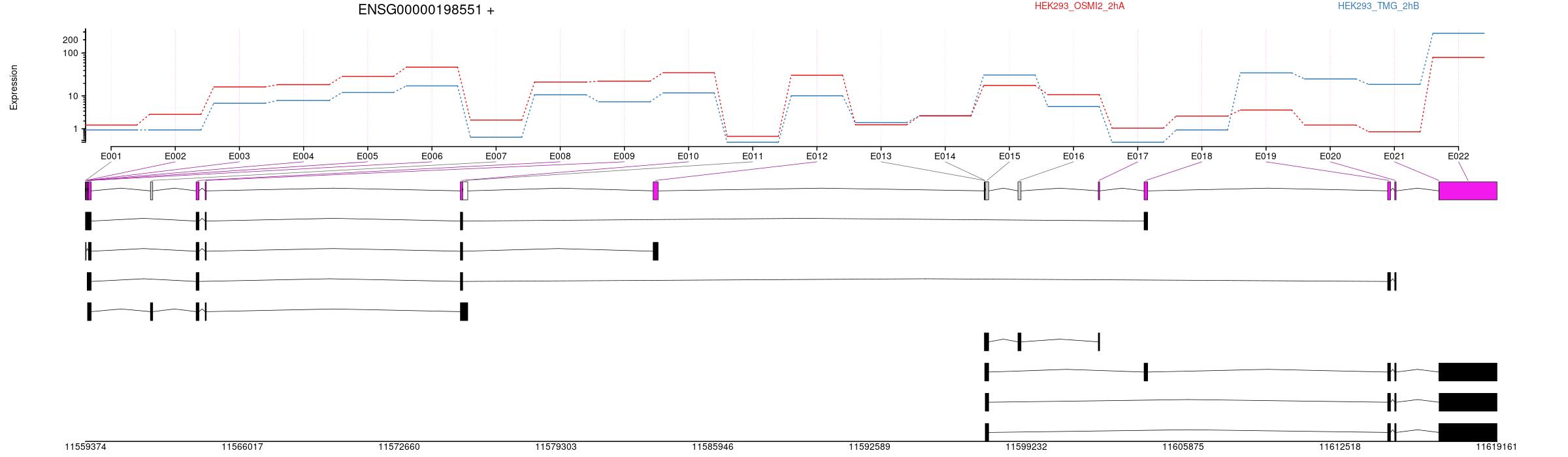This screenshot has height=457, width=1568.
Task: Click the E022 exon bin label
Action: 1458,156
